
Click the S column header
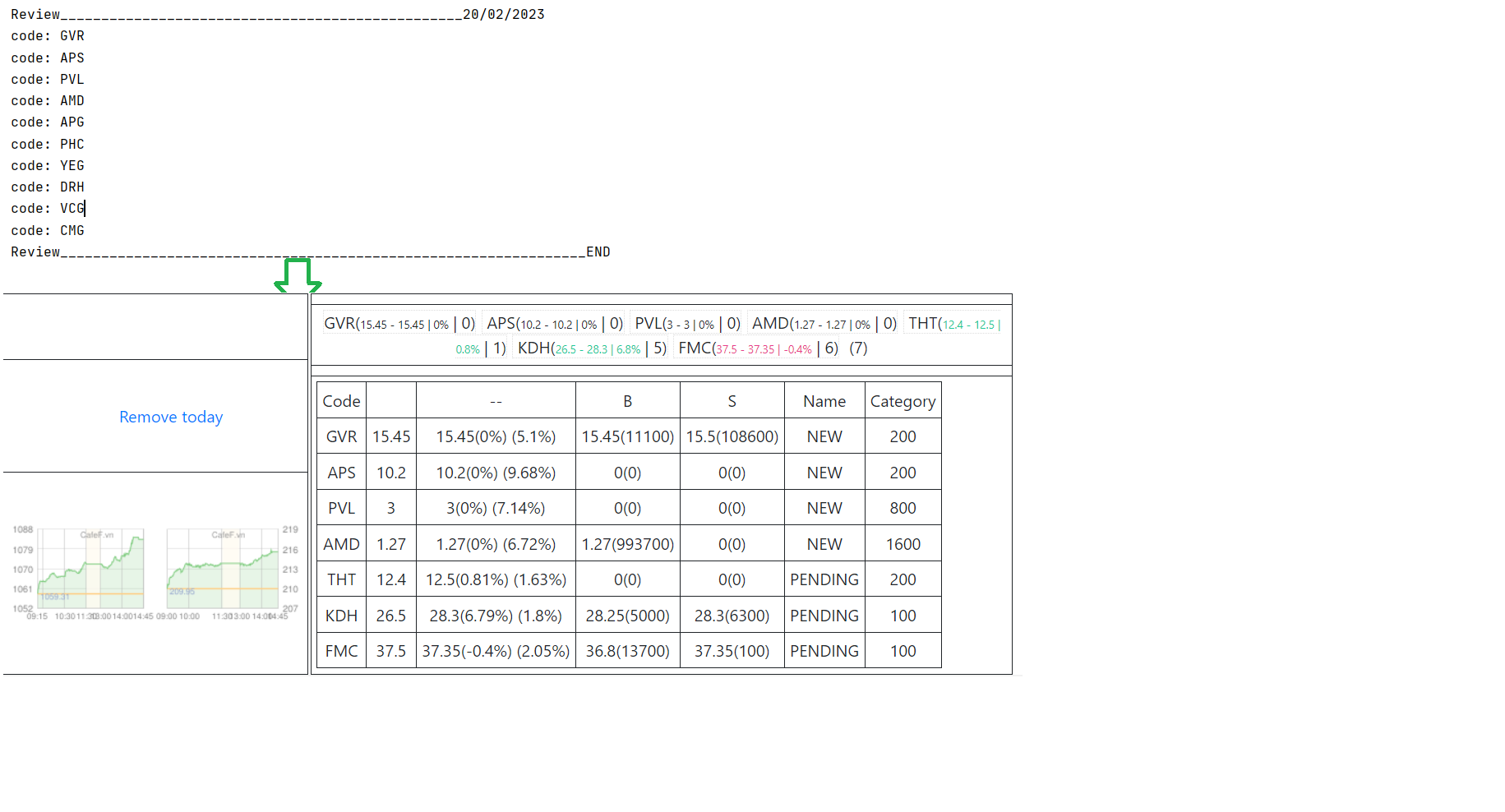(732, 401)
